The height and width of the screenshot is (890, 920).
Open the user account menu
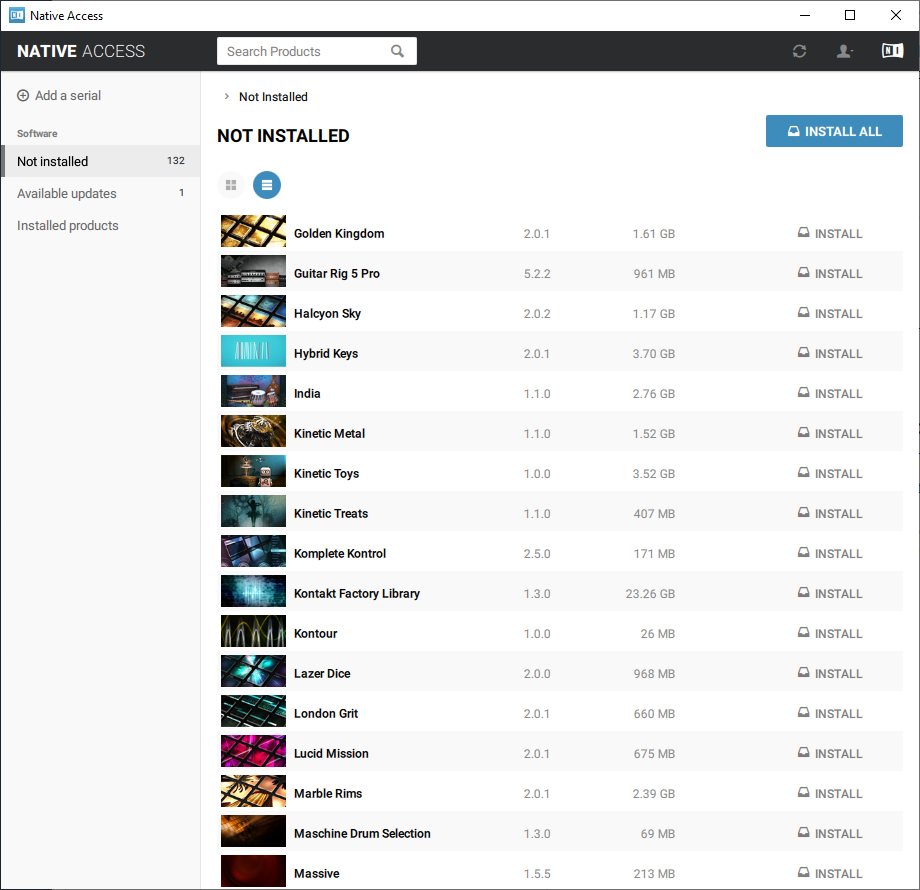coord(845,51)
